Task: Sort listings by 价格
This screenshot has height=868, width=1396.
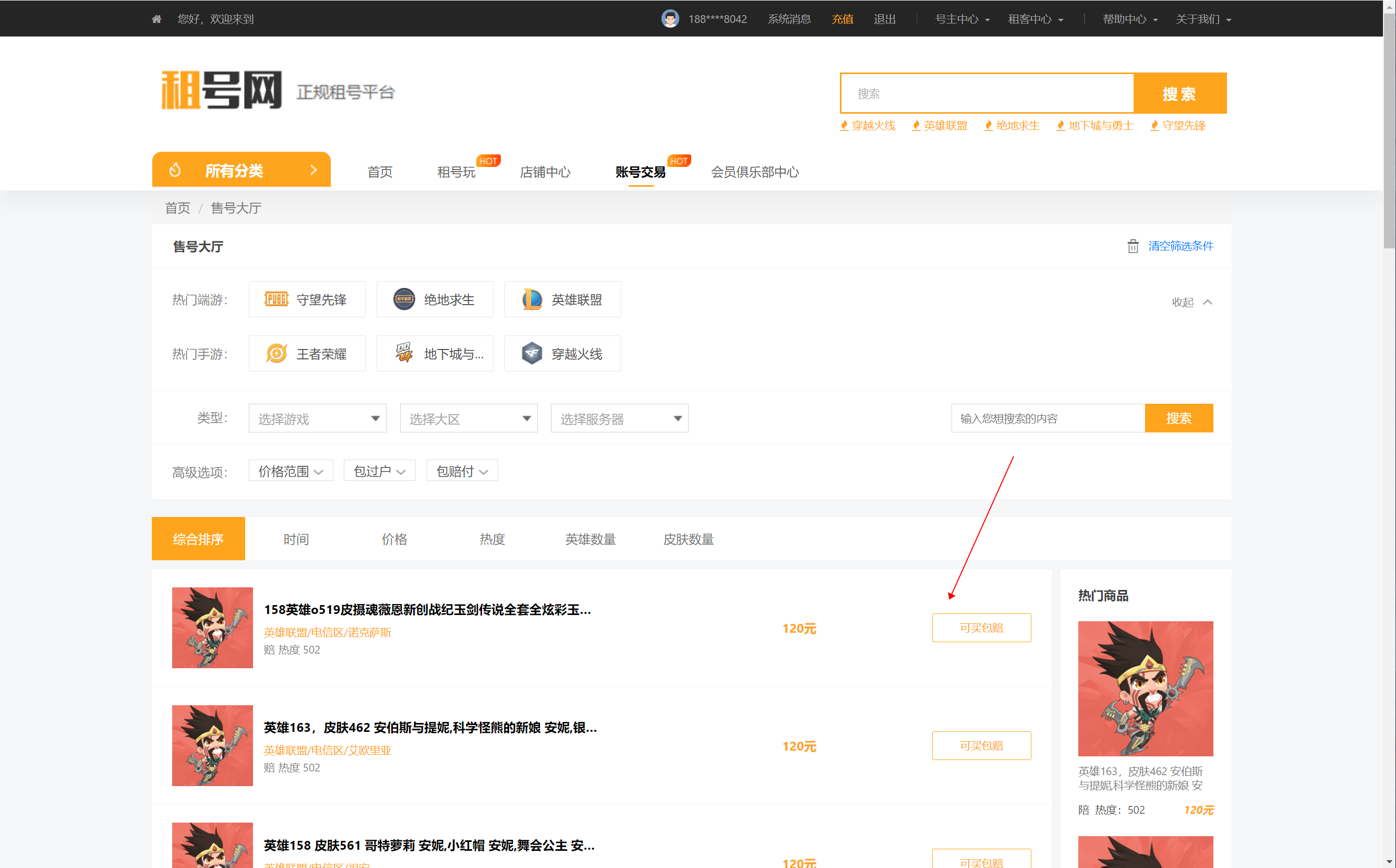Action: tap(394, 539)
